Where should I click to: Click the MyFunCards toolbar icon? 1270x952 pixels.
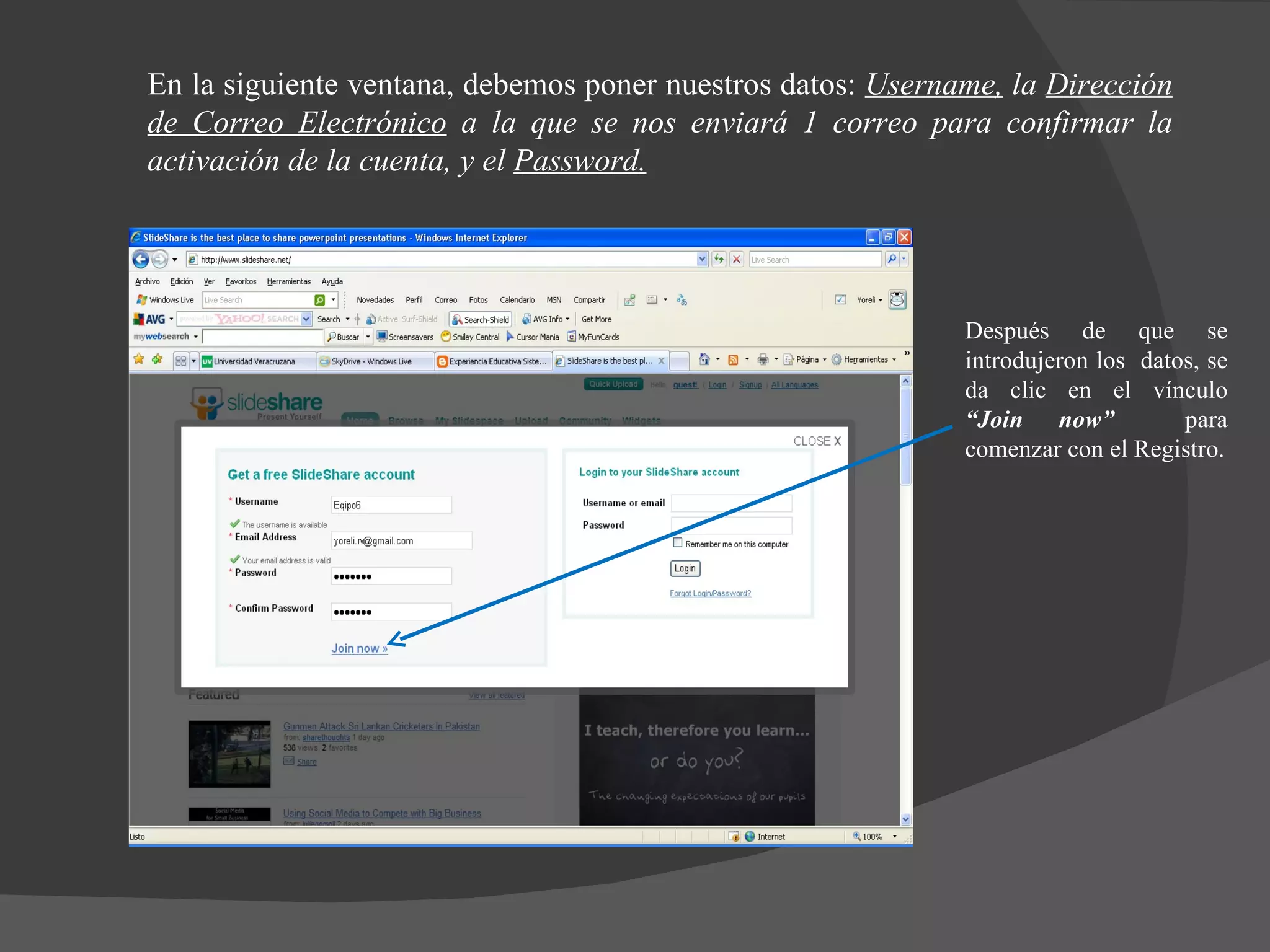click(x=572, y=337)
